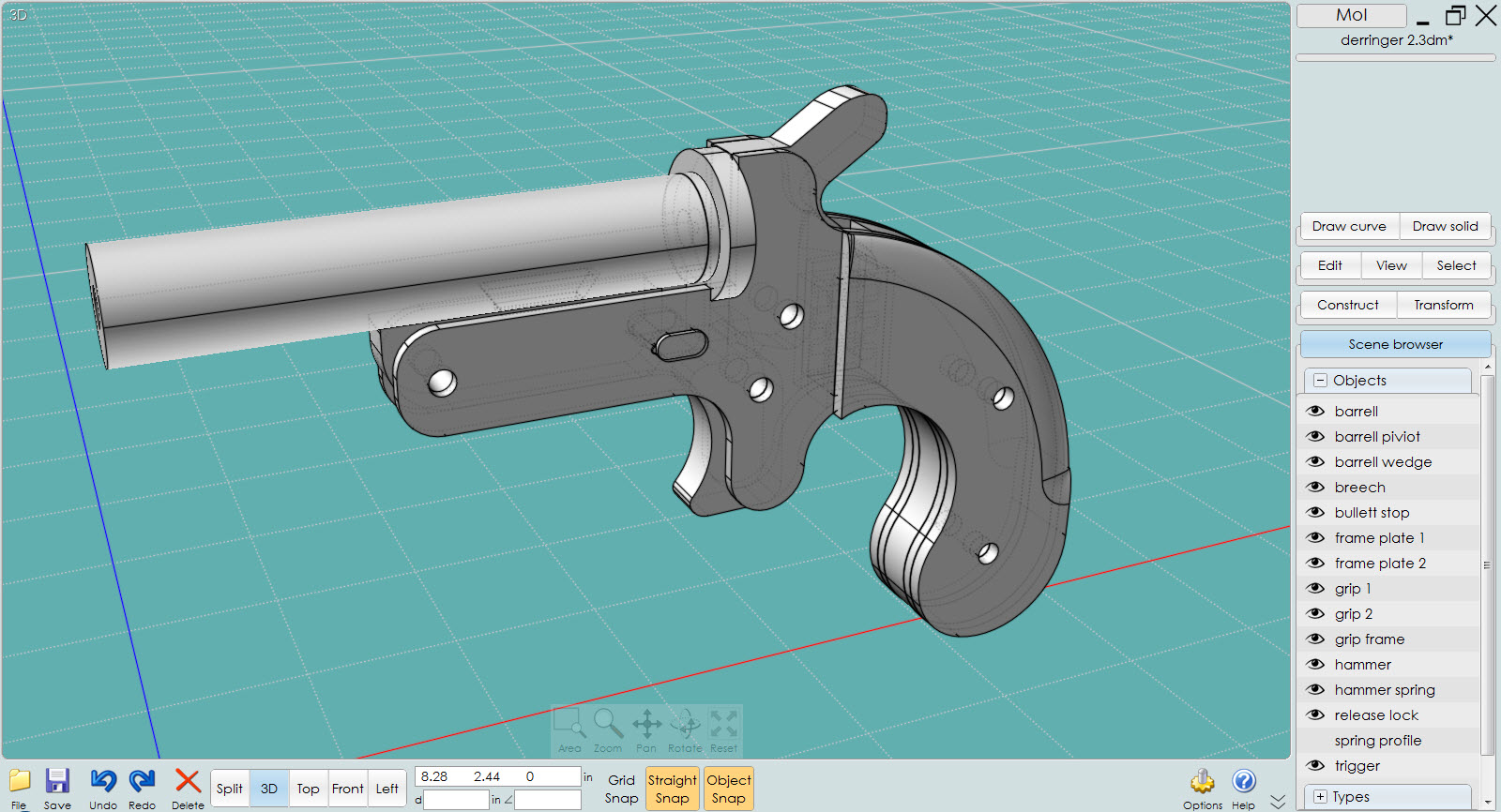Toggle visibility of barrell wedge
Screen dimensions: 1501x812
click(x=1316, y=461)
